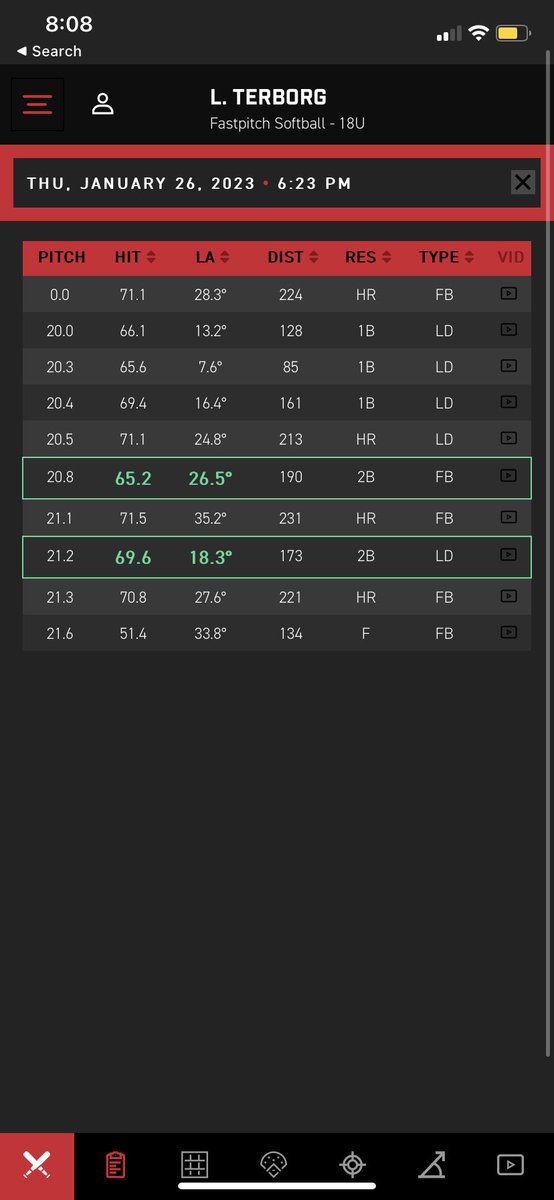This screenshot has width=554, height=1200.
Task: Tap the session date Thu, January 26, 2023
Action: point(141,184)
